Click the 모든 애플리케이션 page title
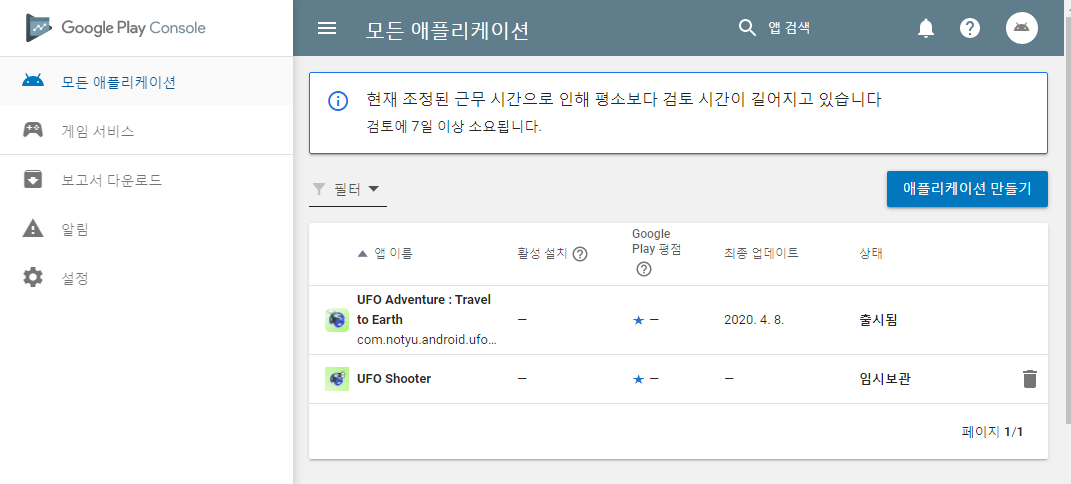 (447, 29)
